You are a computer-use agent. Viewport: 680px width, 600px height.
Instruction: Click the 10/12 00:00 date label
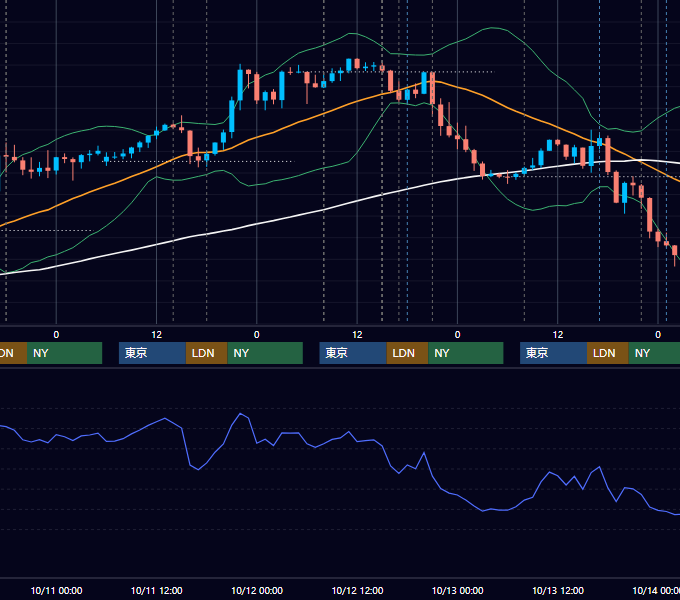[257, 590]
